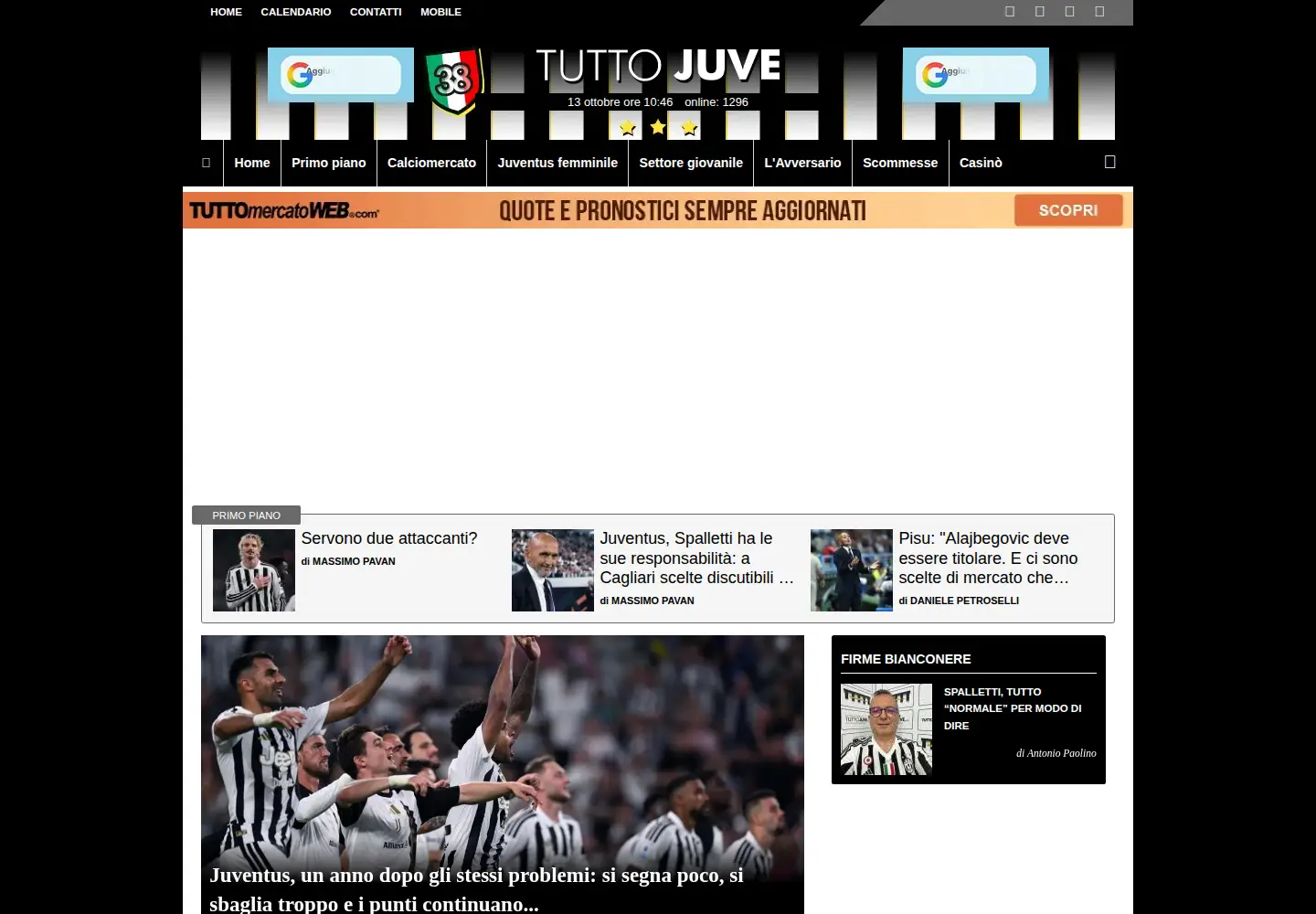The height and width of the screenshot is (914, 1316).
Task: Open Settore giovanile section
Action: (x=691, y=163)
